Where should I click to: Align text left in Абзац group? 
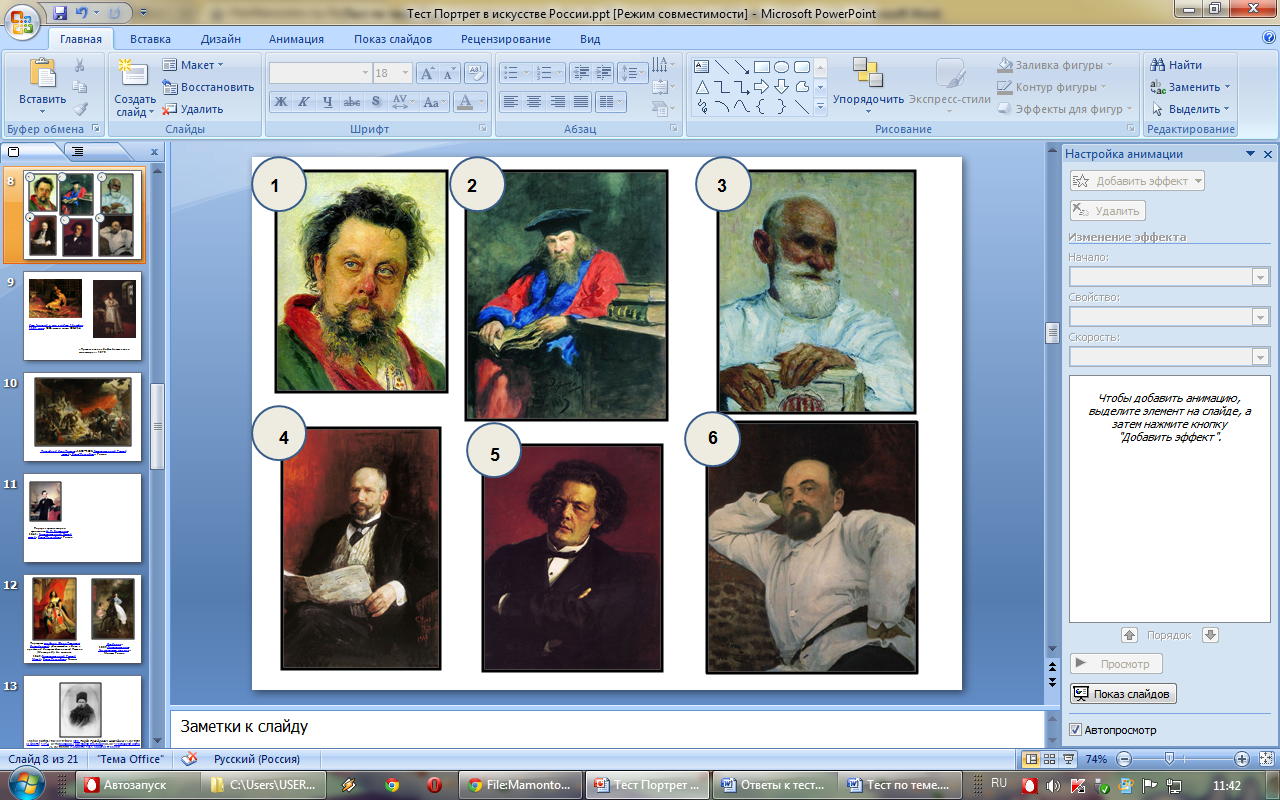coord(511,102)
